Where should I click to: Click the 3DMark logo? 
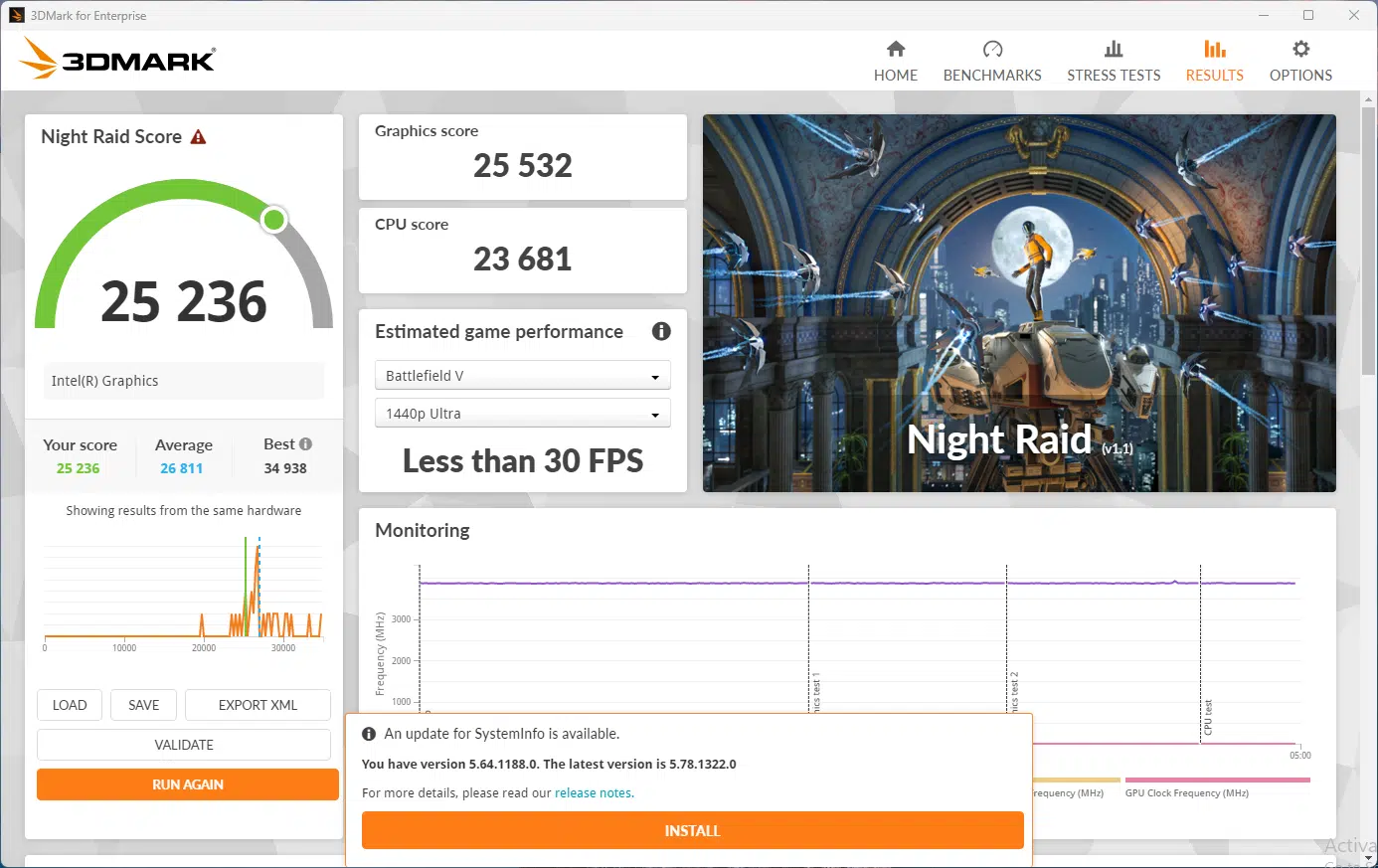117,59
